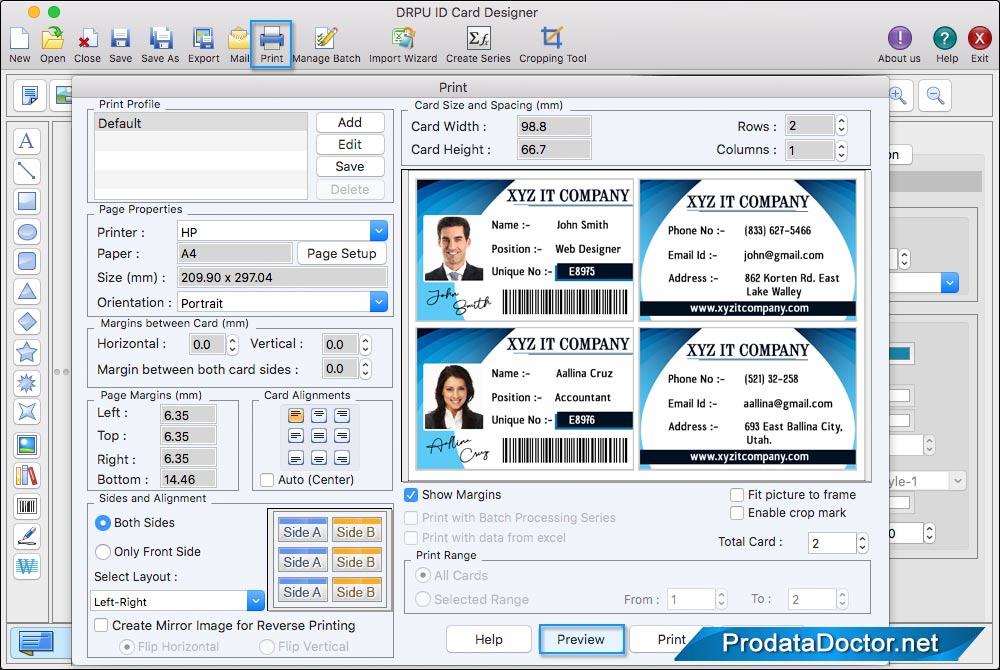Click the Rows stepper arrows
Screen dimensions: 1000x670
point(841,125)
